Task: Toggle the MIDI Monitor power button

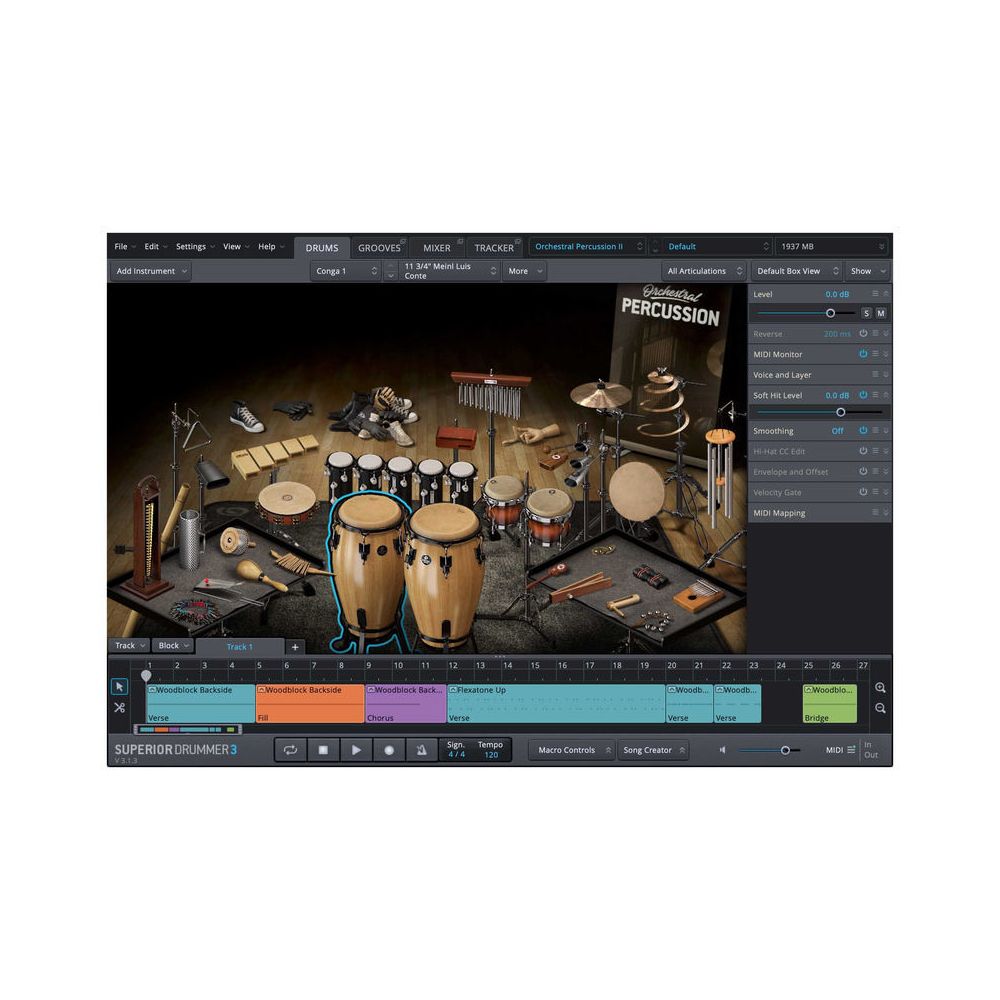Action: [x=864, y=354]
